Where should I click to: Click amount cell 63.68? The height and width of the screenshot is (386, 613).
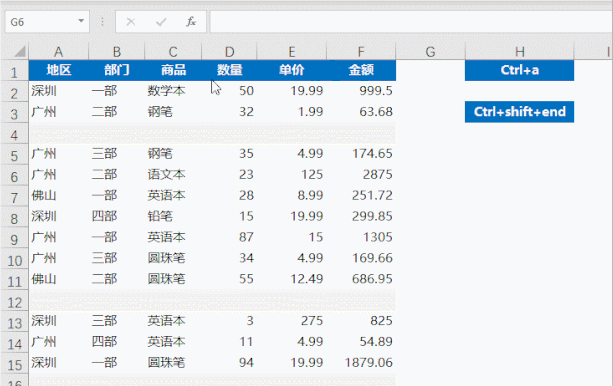coord(361,112)
